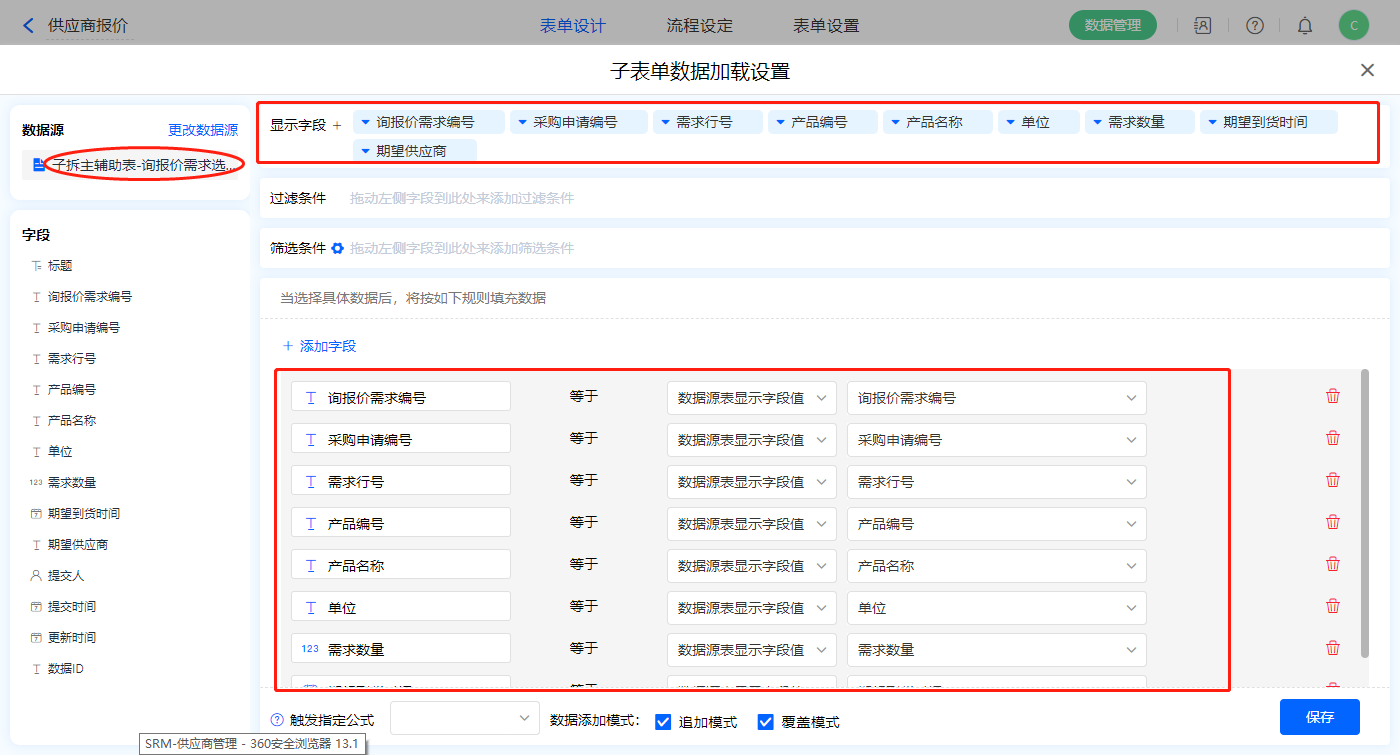The width and height of the screenshot is (1400, 755).
Task: Open the contacts book icon in header
Action: coord(1203,26)
